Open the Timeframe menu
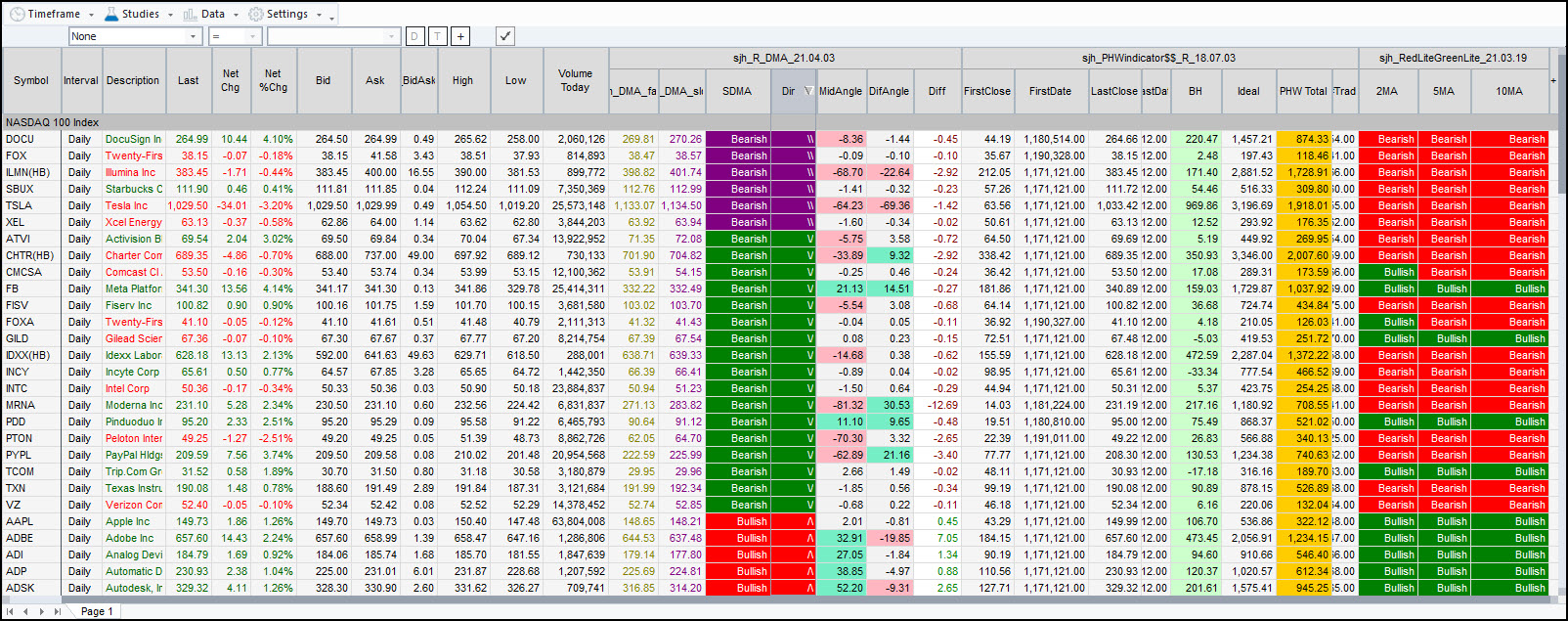 (x=52, y=14)
